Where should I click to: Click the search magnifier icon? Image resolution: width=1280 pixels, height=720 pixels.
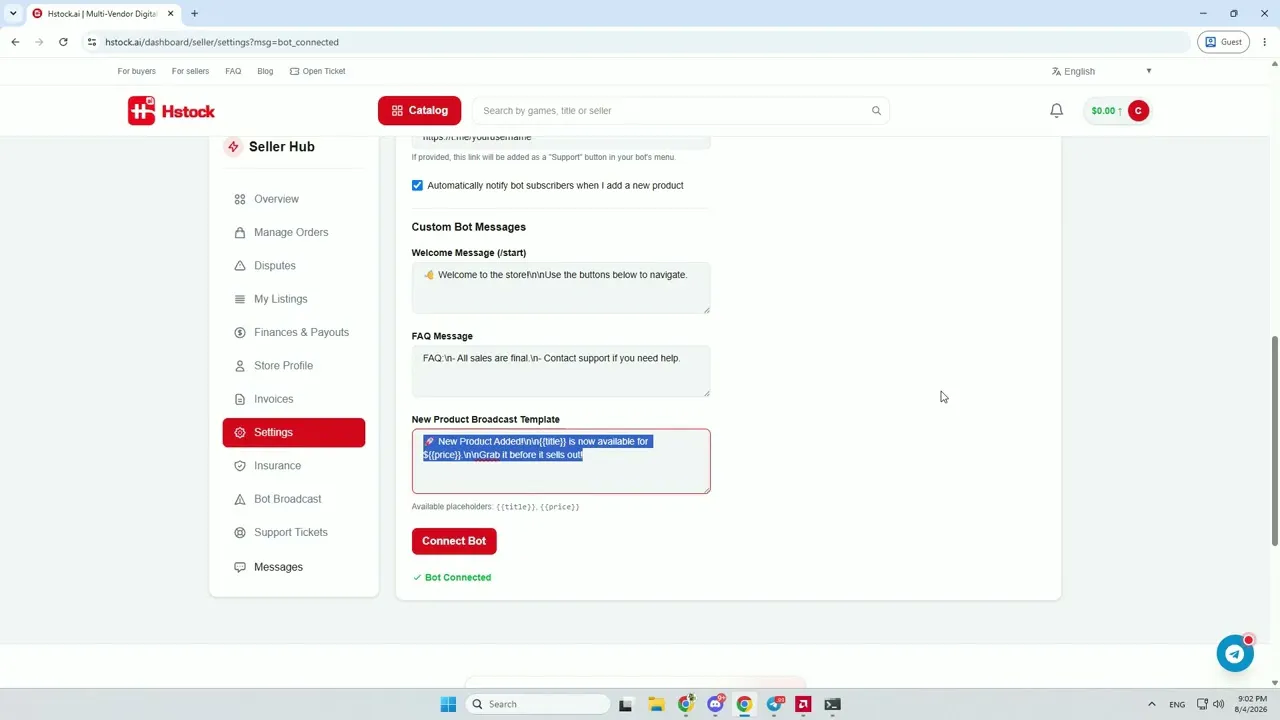pyautogui.click(x=876, y=111)
